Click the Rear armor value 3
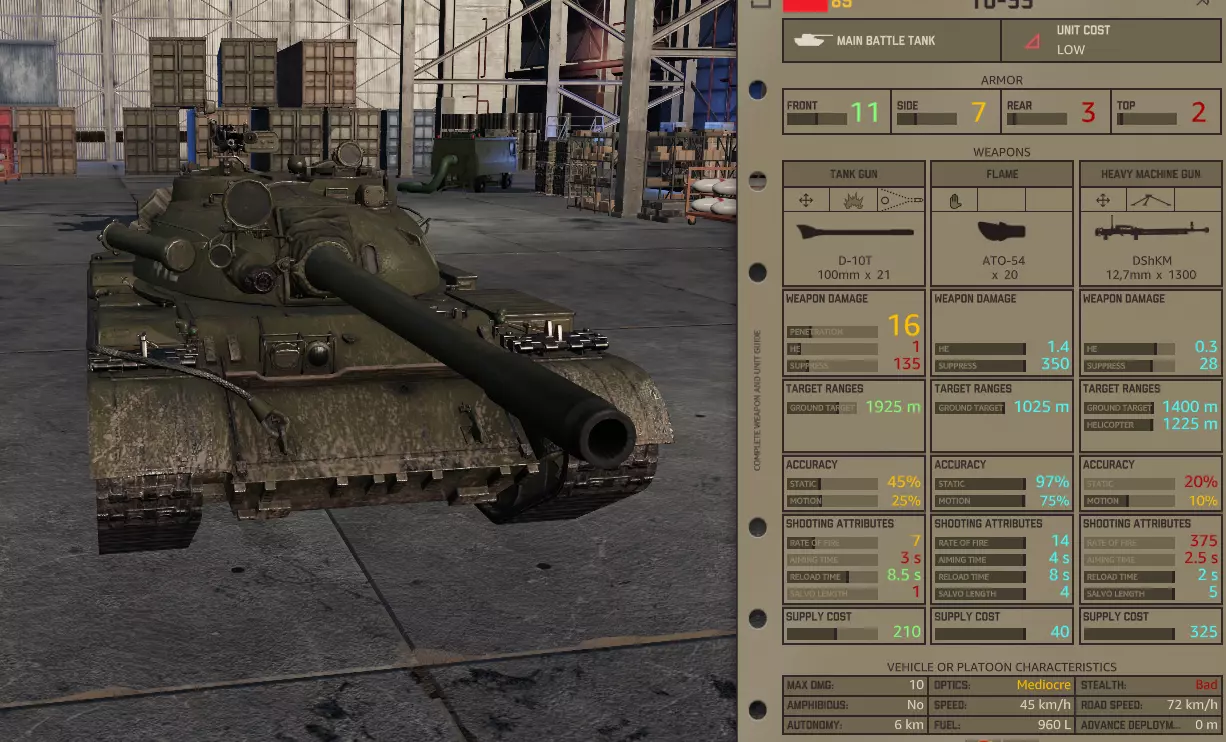The width and height of the screenshot is (1226, 742). tap(1088, 113)
